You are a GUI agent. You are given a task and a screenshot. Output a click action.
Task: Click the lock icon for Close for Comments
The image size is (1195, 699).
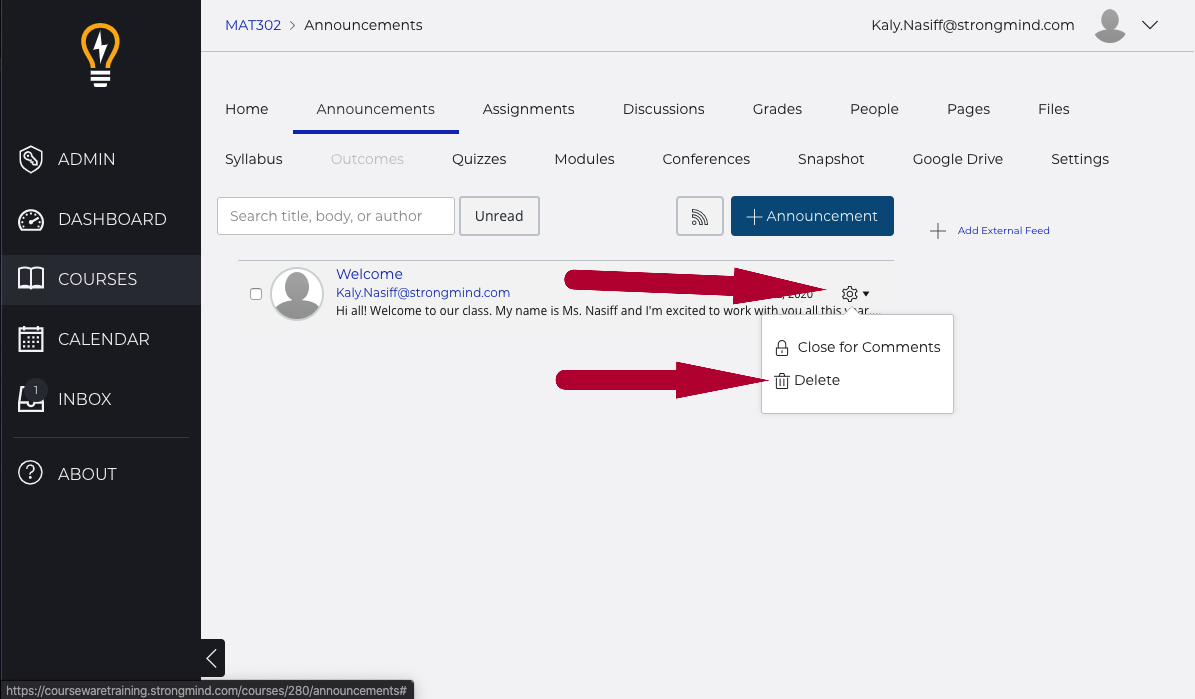coord(782,348)
